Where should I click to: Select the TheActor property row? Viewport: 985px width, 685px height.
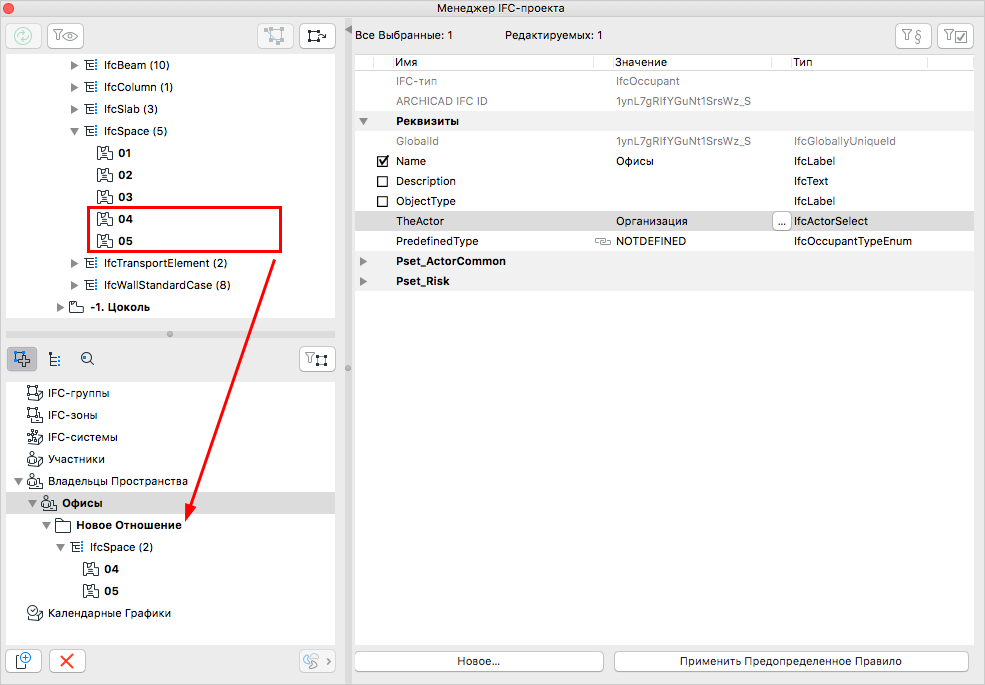[x=665, y=221]
